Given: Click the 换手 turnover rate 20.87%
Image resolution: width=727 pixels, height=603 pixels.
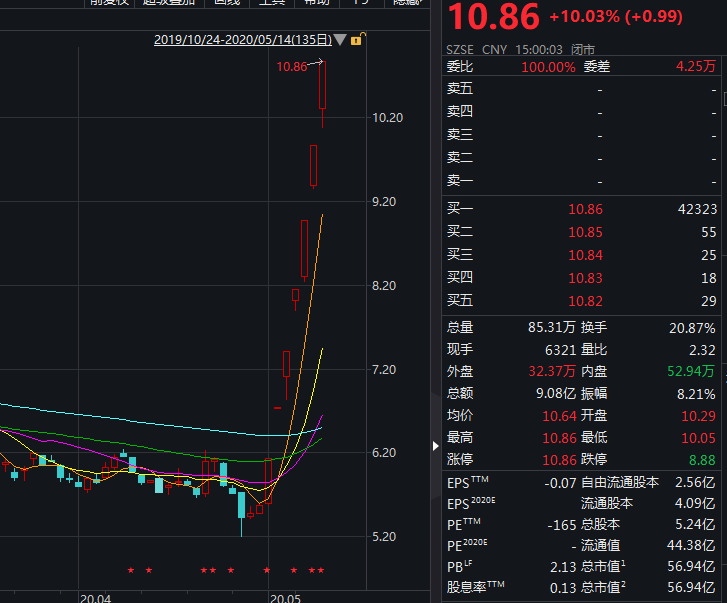Looking at the screenshot, I should [692, 327].
